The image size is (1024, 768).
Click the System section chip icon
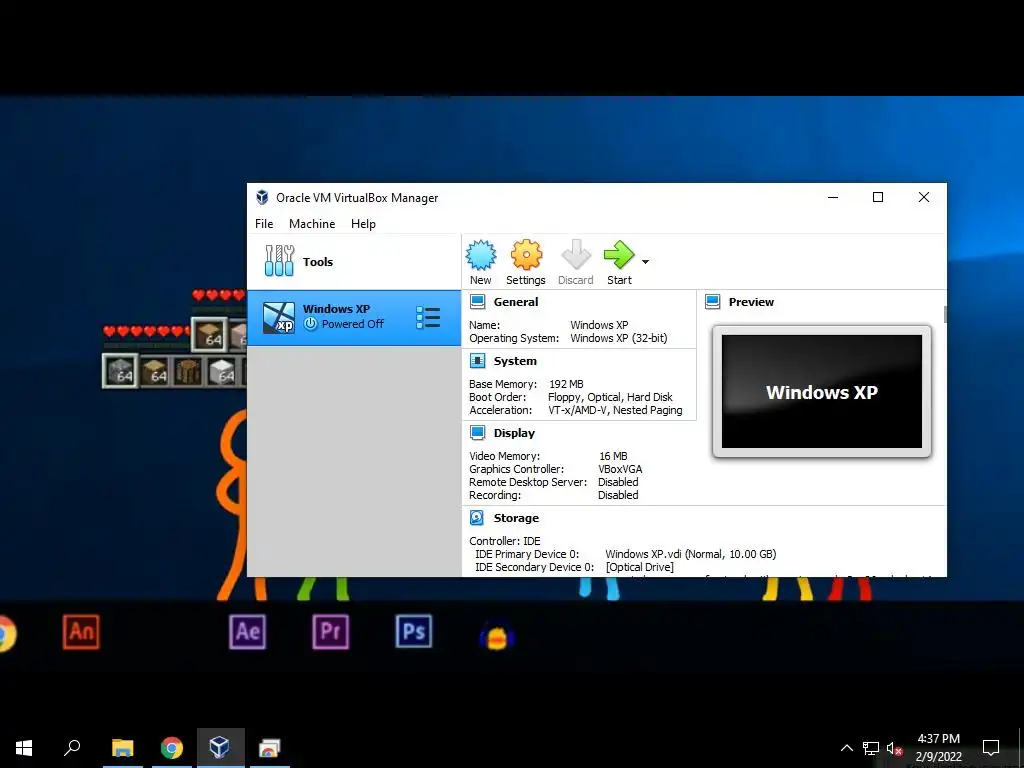(477, 360)
